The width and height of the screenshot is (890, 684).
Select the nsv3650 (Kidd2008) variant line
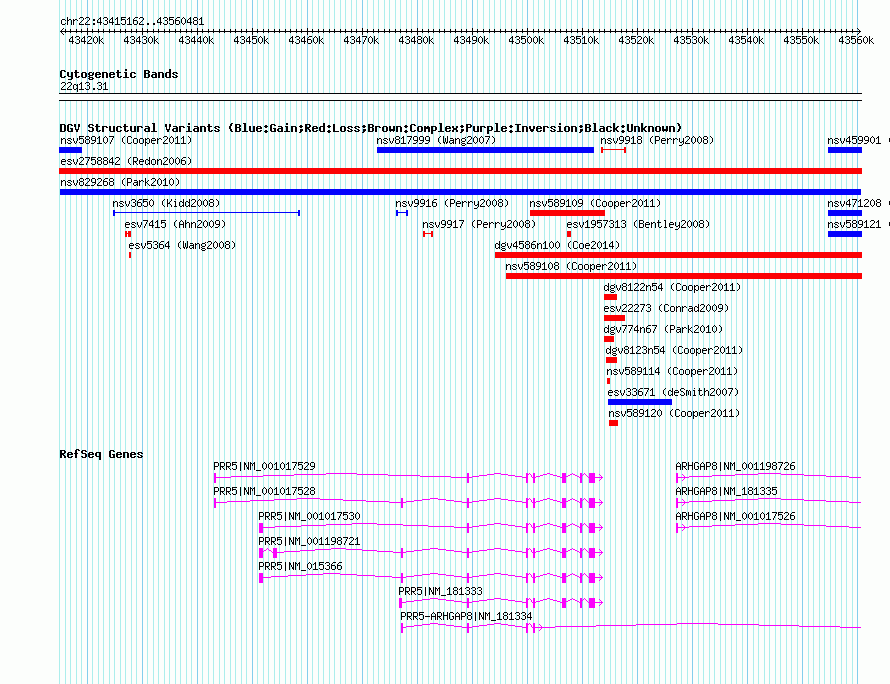point(207,213)
